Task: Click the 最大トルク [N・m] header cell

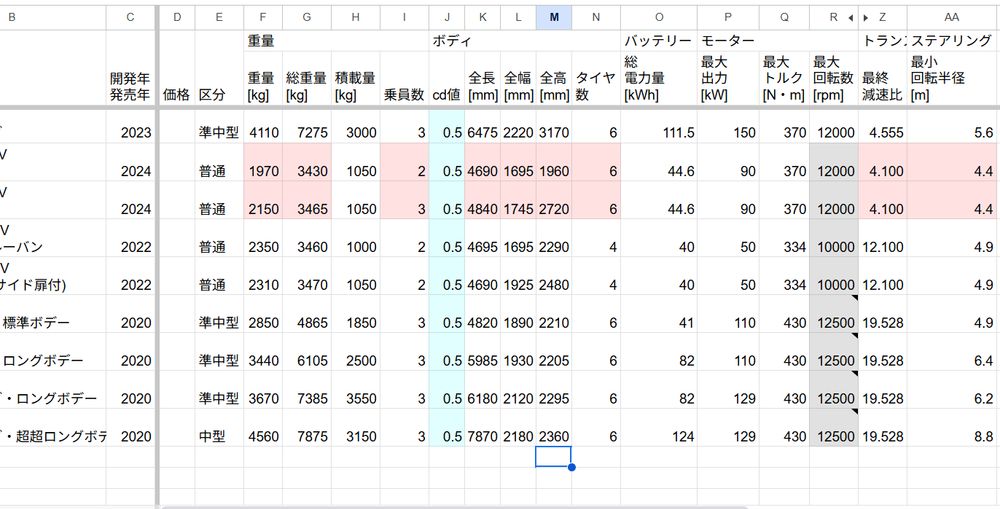Action: [784, 78]
